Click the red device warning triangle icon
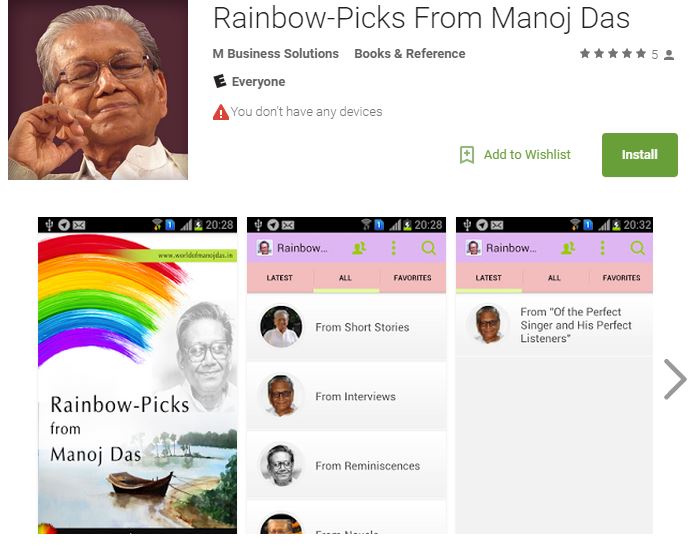The image size is (699, 545). coord(221,112)
